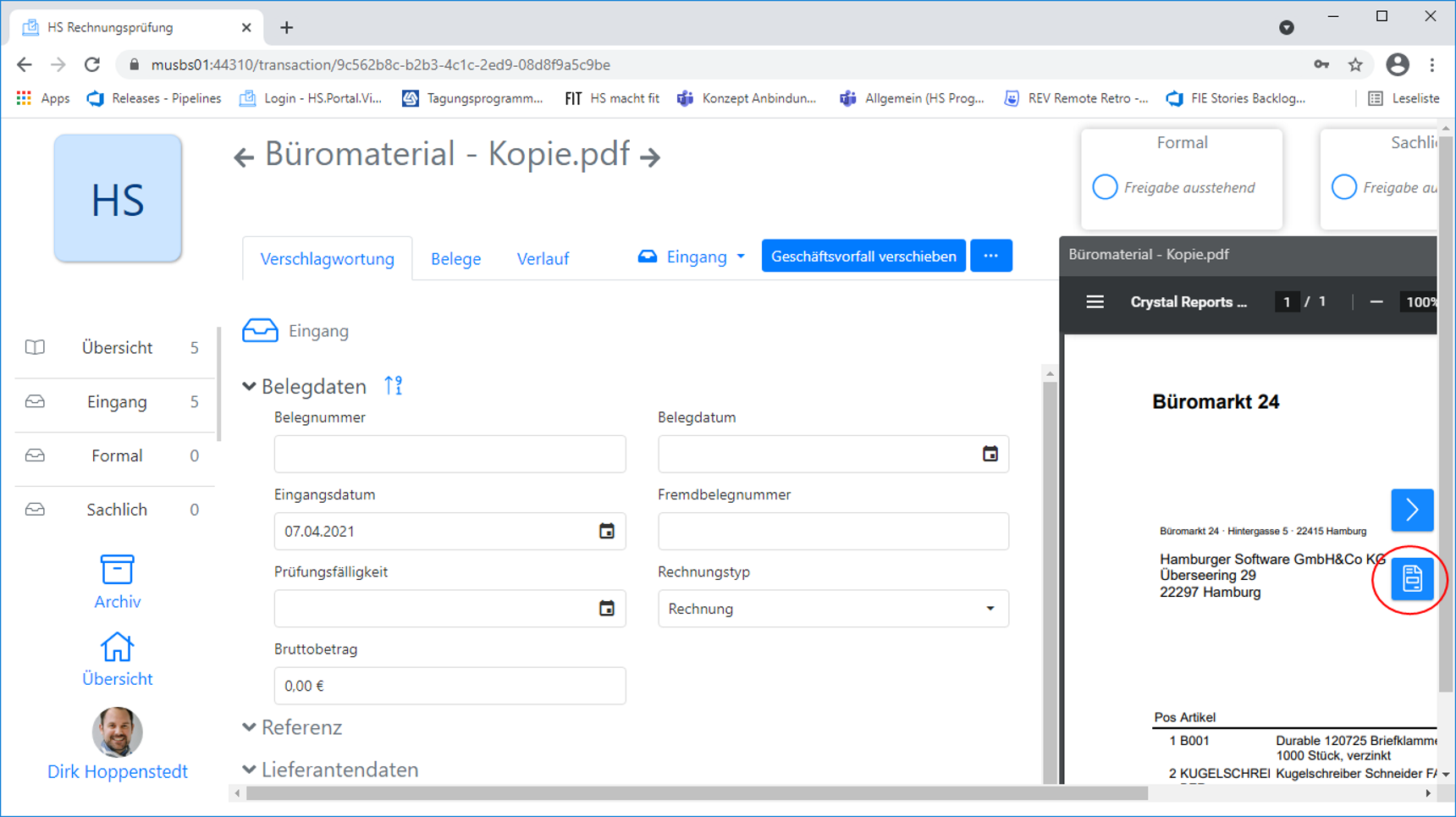Click Geschäftsvorfall verschieben button
This screenshot has height=817, width=1456.
click(863, 257)
